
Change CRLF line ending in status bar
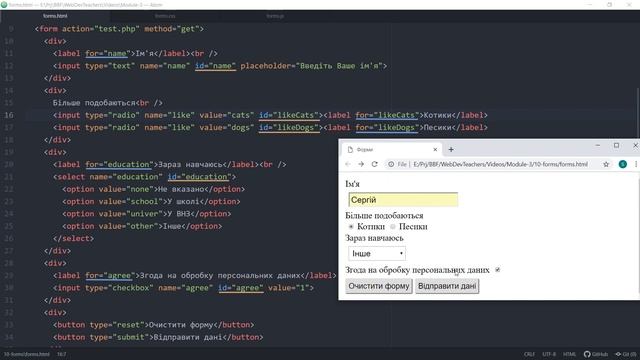point(529,354)
